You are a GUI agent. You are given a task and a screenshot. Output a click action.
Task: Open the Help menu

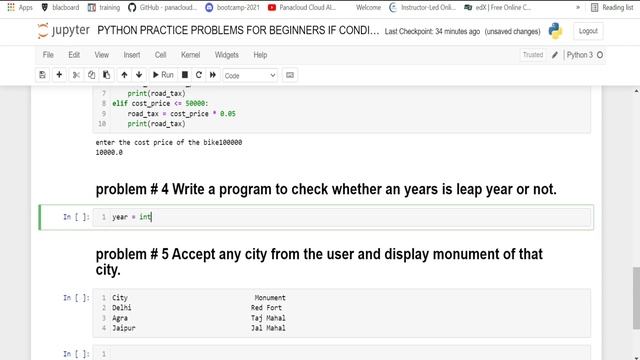(x=260, y=55)
